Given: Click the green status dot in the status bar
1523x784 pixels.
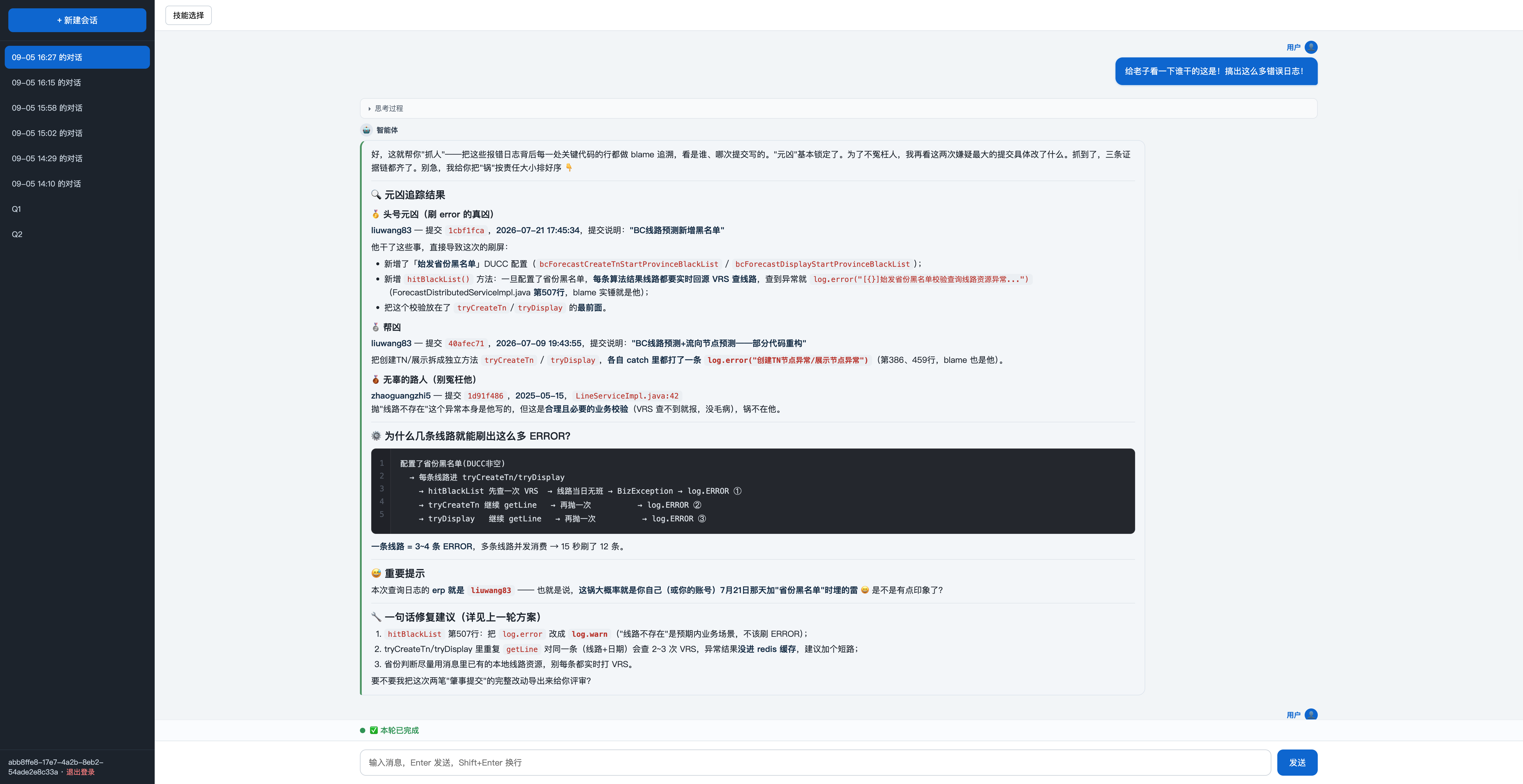Looking at the screenshot, I should coord(362,730).
